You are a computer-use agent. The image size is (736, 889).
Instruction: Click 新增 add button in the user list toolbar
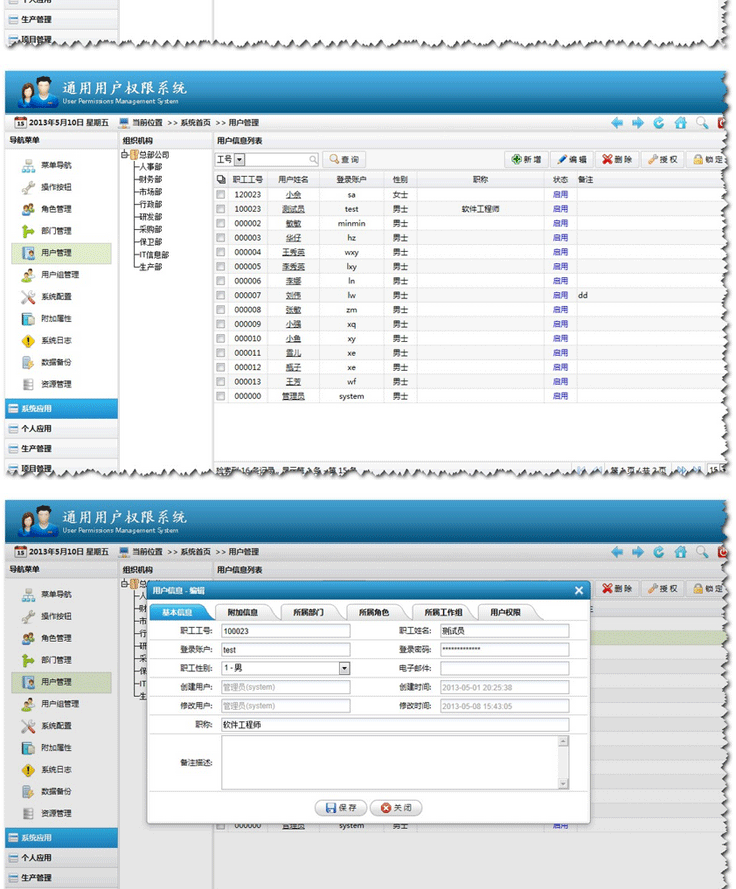pyautogui.click(x=526, y=160)
